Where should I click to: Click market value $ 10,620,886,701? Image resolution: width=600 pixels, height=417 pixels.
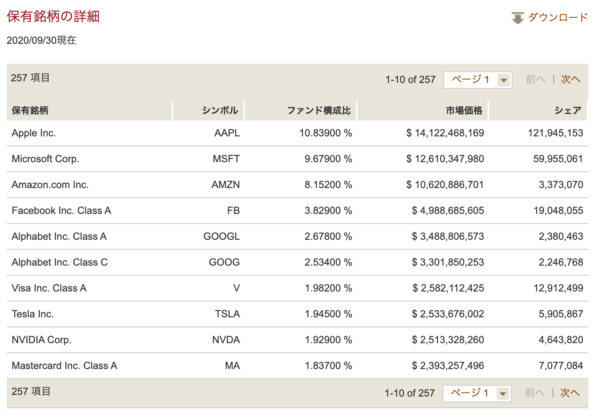(445, 185)
